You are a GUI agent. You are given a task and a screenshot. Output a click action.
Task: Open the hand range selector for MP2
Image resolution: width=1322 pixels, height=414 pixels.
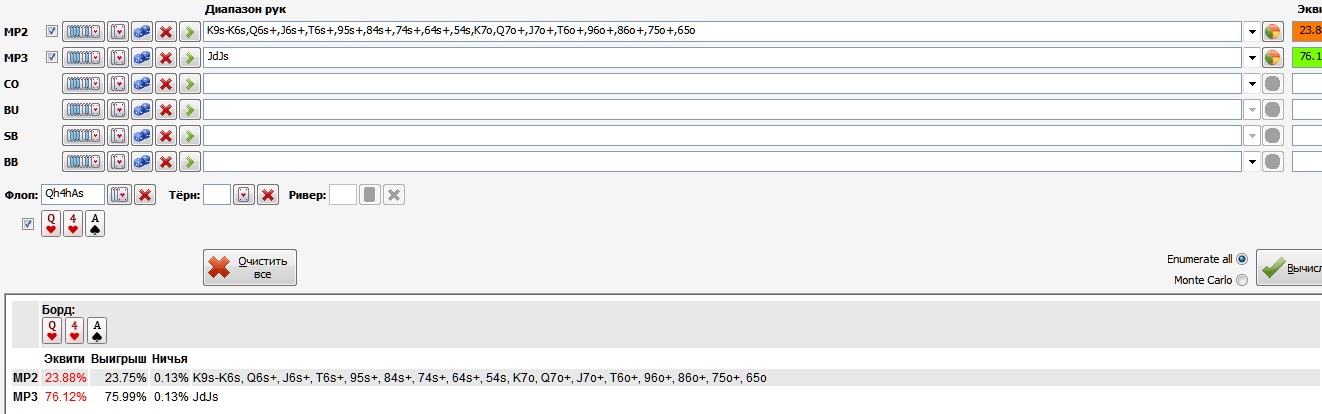click(83, 32)
